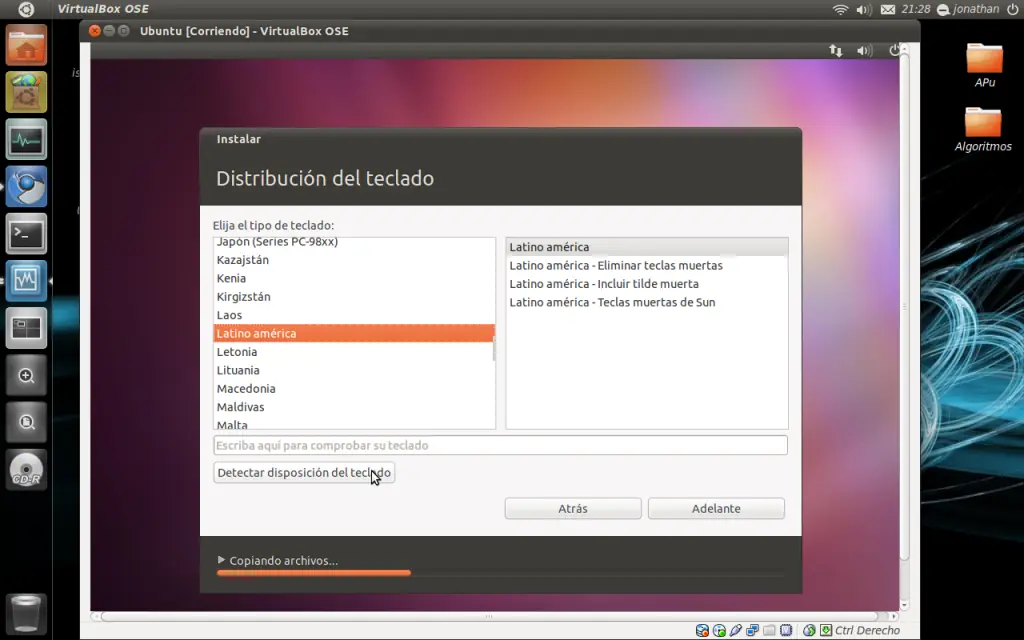Click the guest panel power icon
Screen dimensions: 1024x640
click(894, 50)
